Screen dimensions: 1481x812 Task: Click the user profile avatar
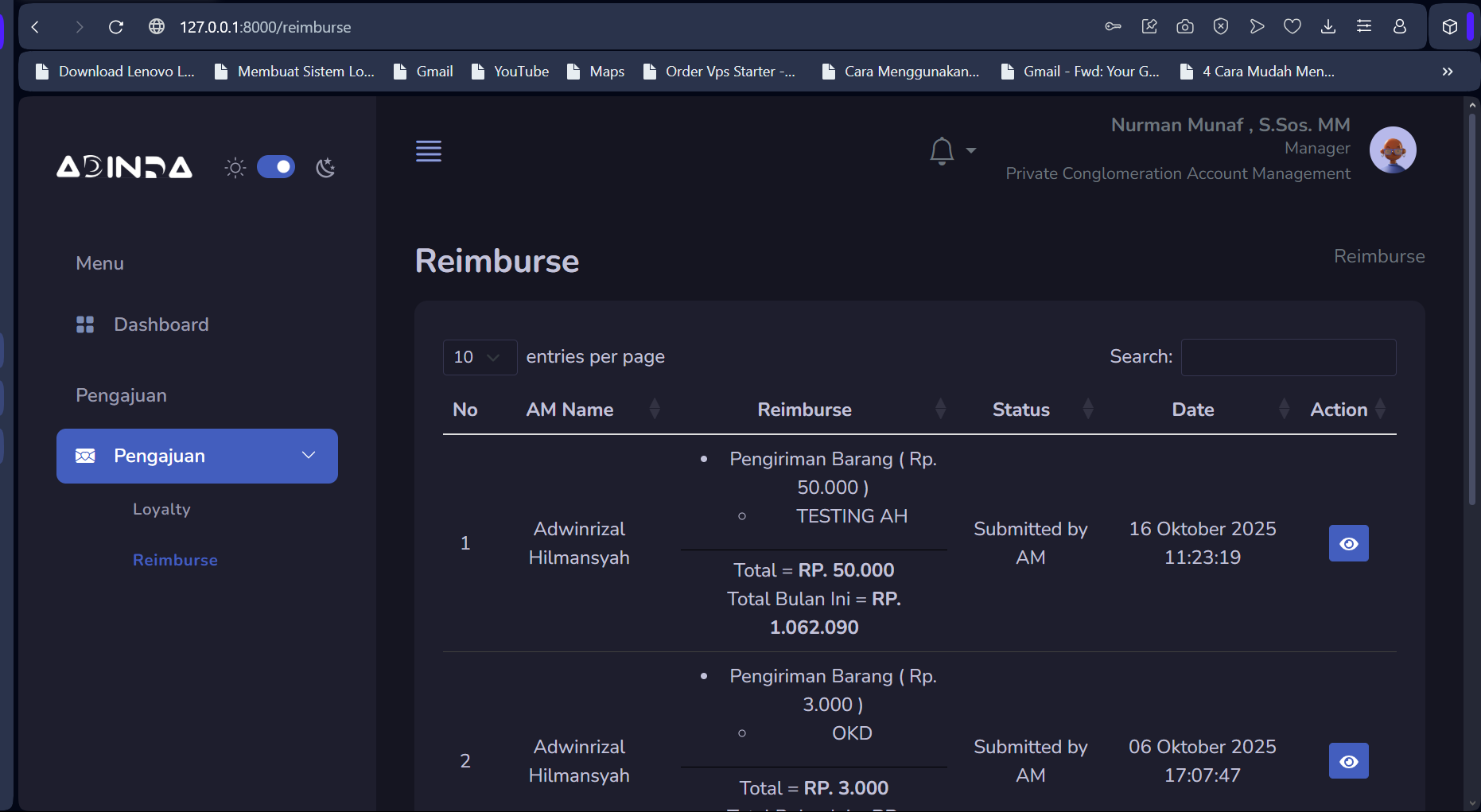pos(1392,150)
